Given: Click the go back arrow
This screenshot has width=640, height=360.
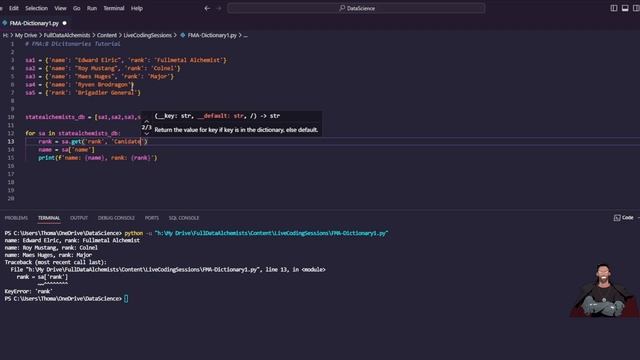Looking at the screenshot, I should tap(207, 8).
